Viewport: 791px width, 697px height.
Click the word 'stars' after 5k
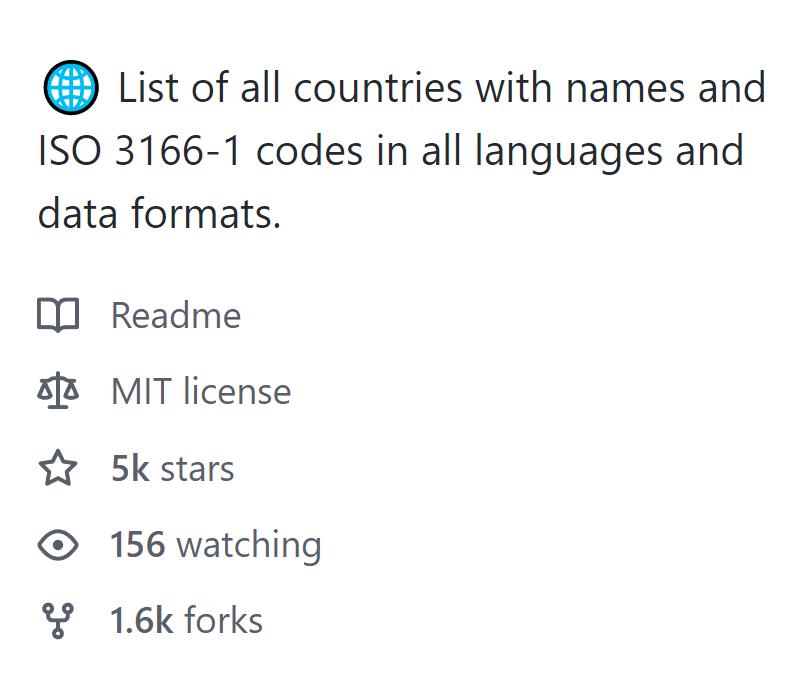[x=197, y=470]
